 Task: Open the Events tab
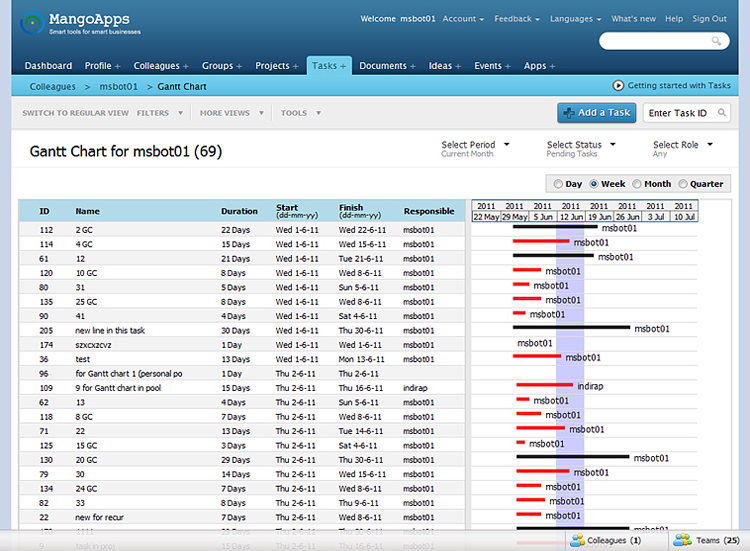pos(488,66)
